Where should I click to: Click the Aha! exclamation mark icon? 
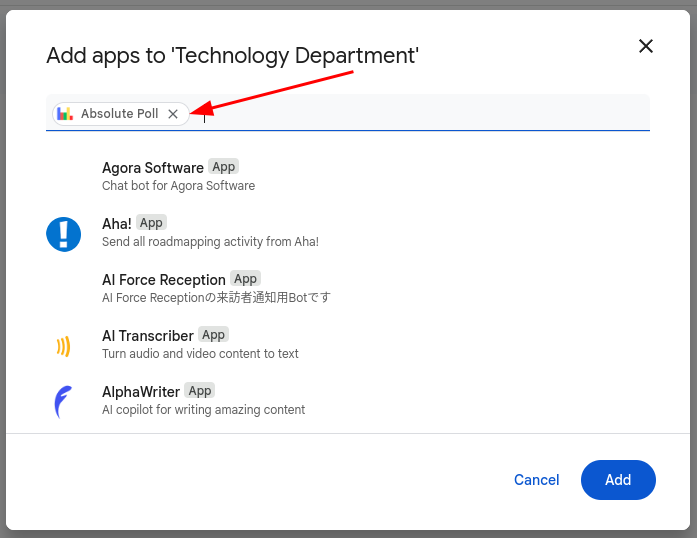coord(64,234)
